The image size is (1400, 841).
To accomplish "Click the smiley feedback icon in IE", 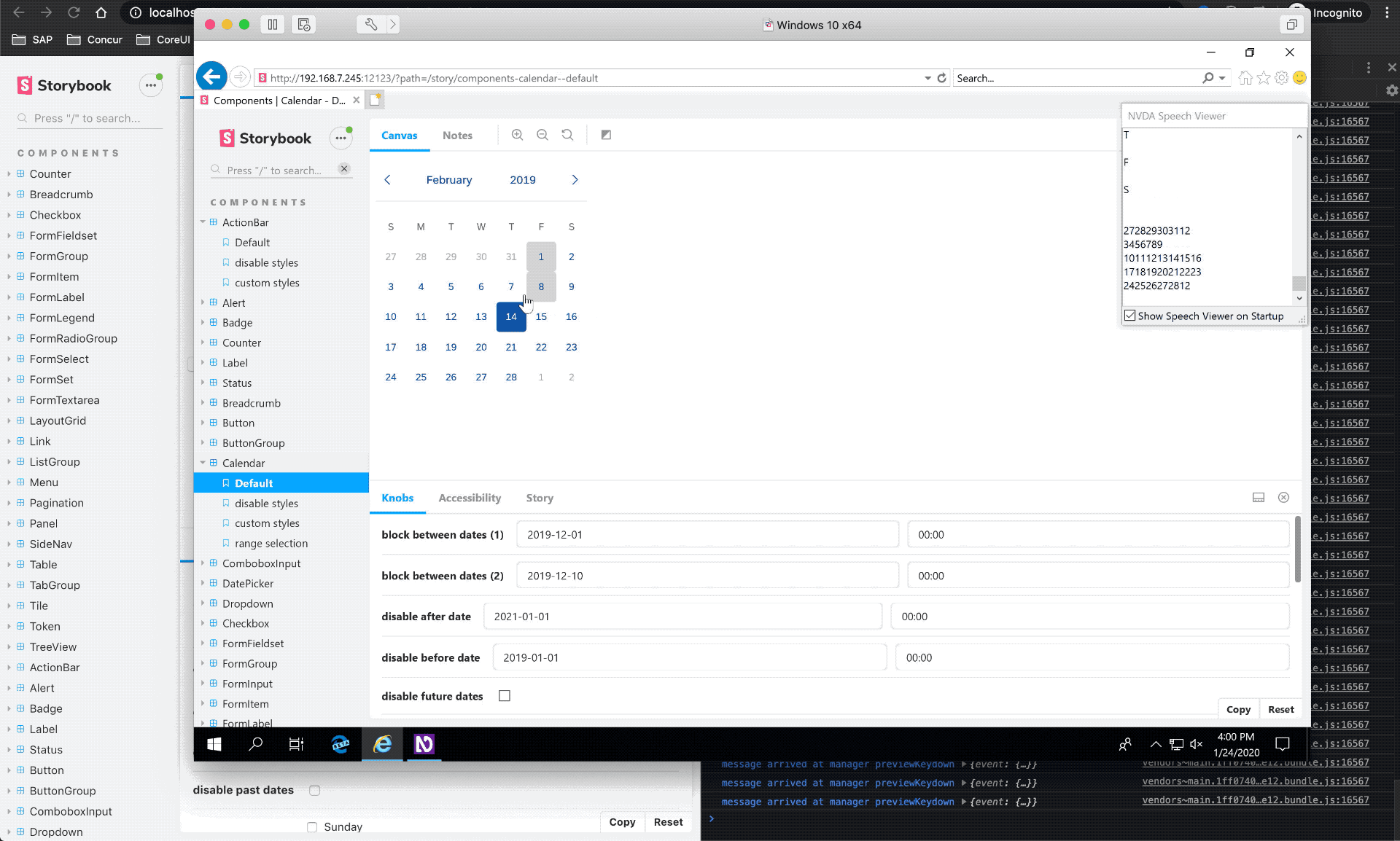I will click(1299, 78).
